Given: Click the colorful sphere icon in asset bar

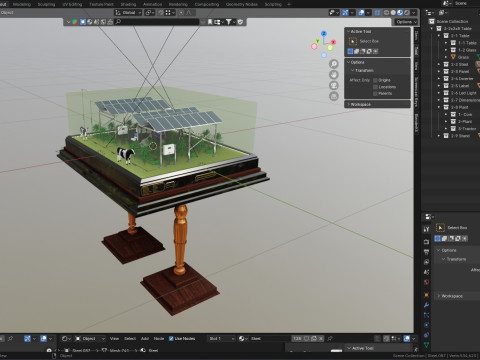Looking at the screenshot, I should point(75,22).
